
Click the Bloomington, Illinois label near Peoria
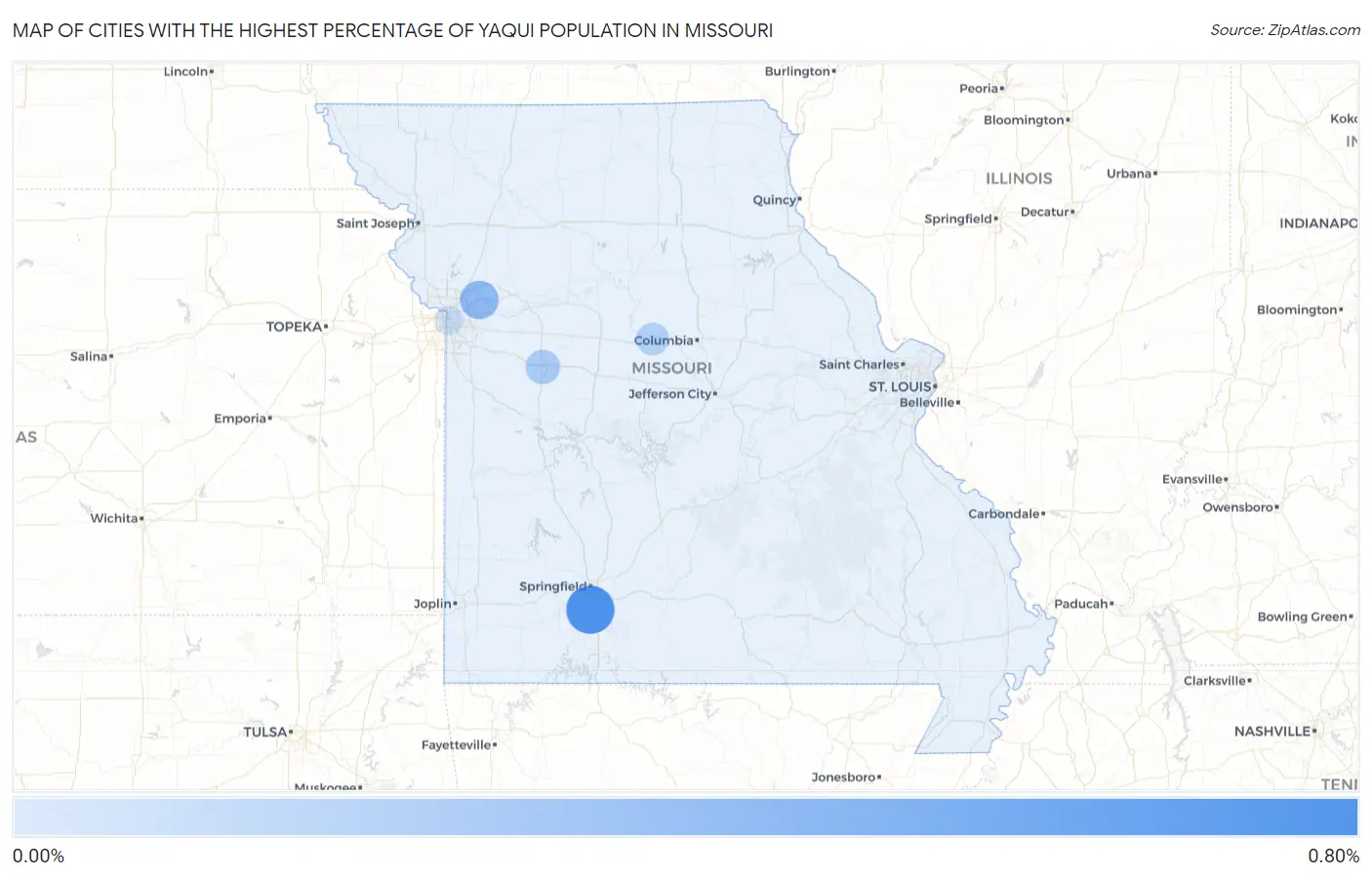pyautogui.click(x=1024, y=120)
